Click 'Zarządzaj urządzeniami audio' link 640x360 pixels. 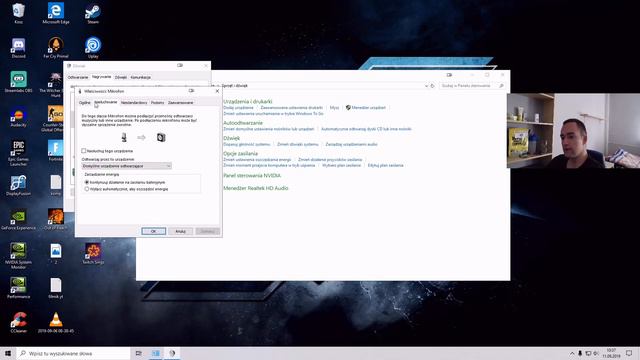point(351,144)
